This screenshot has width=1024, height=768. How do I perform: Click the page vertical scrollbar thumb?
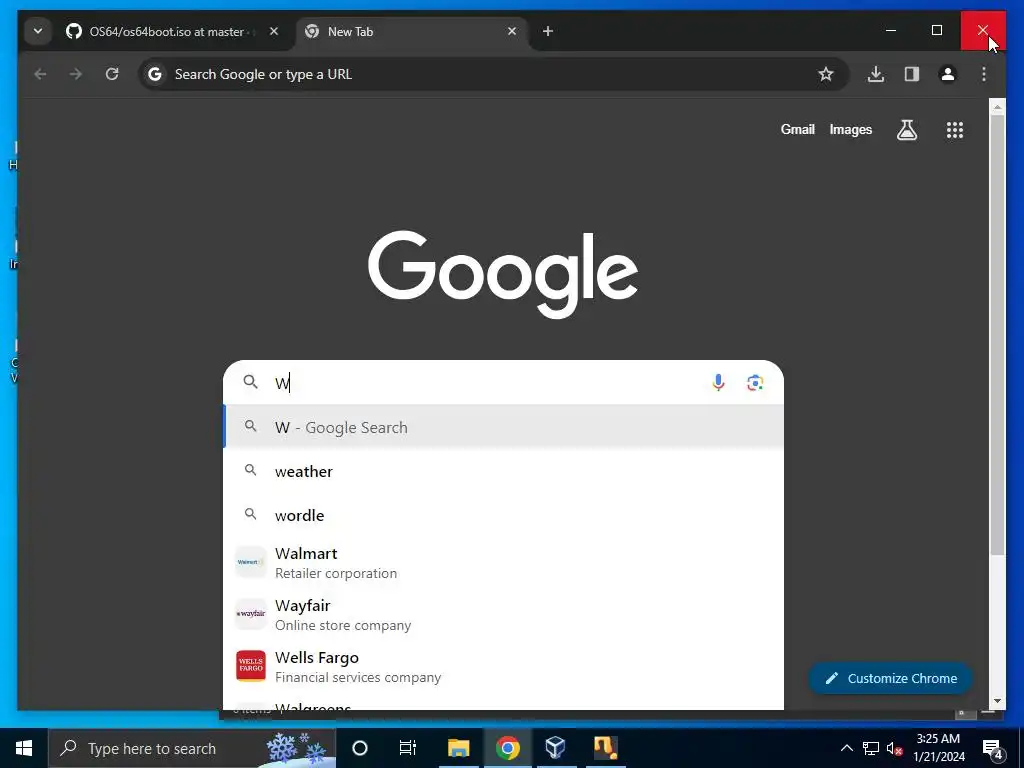[x=997, y=336]
